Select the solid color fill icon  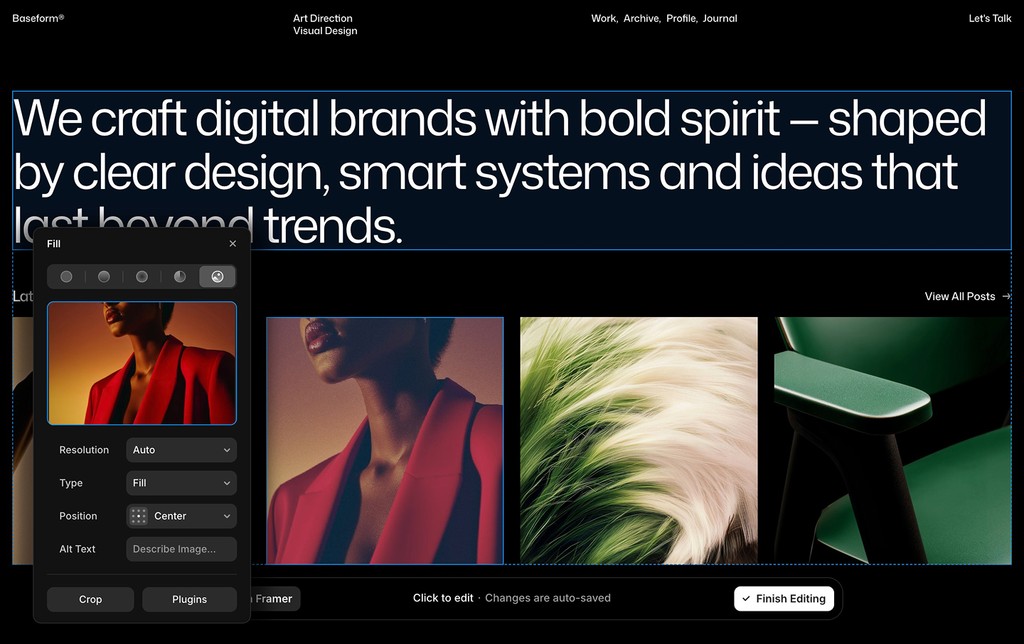pos(66,277)
